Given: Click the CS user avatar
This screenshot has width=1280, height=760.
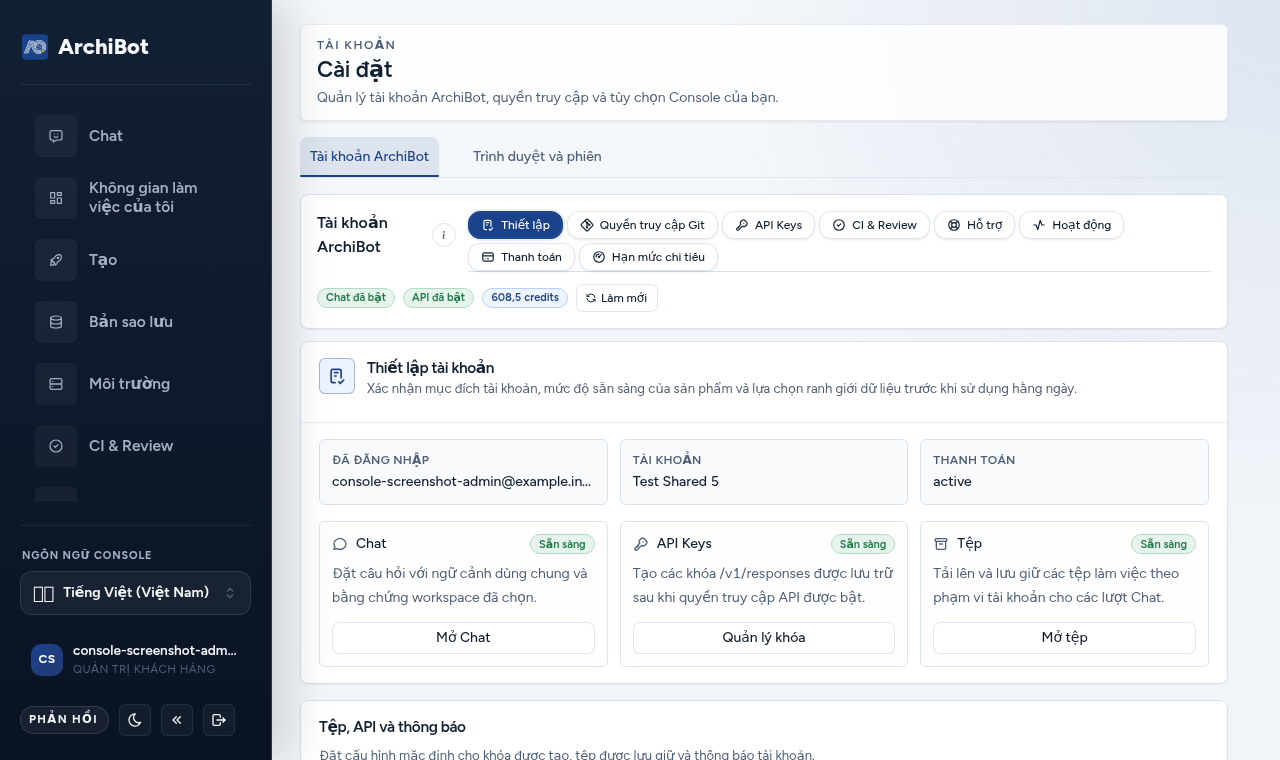Looking at the screenshot, I should 47,659.
